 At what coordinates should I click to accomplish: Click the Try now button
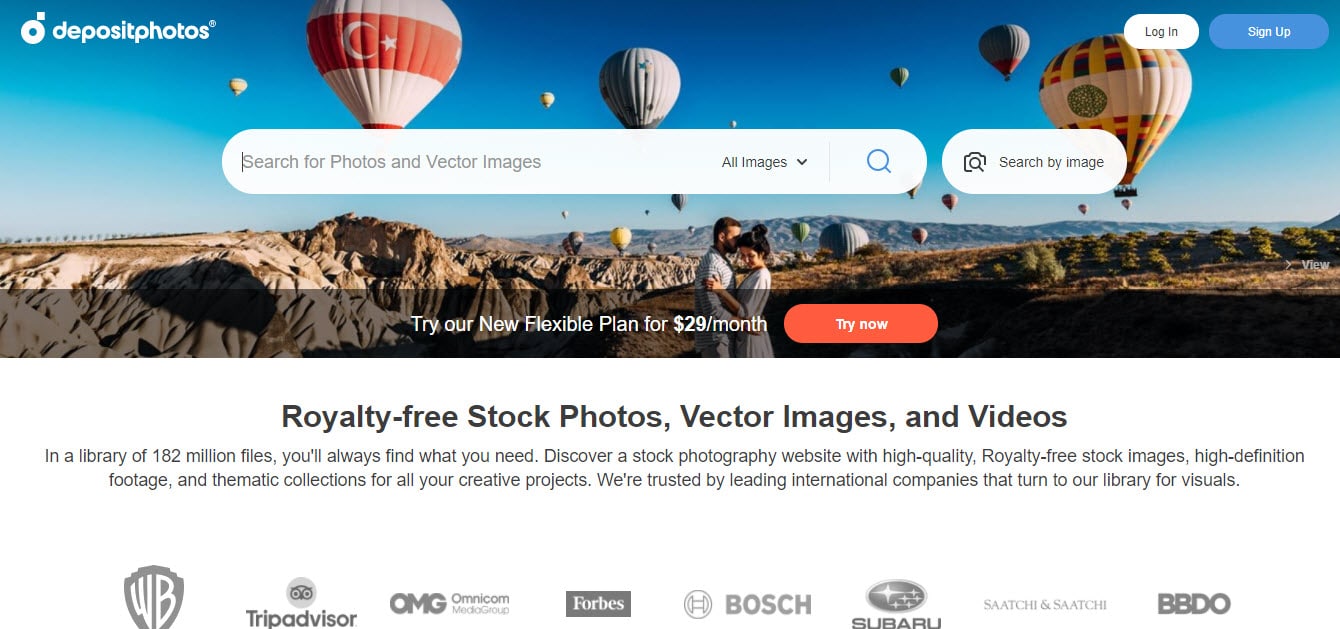pyautogui.click(x=861, y=324)
